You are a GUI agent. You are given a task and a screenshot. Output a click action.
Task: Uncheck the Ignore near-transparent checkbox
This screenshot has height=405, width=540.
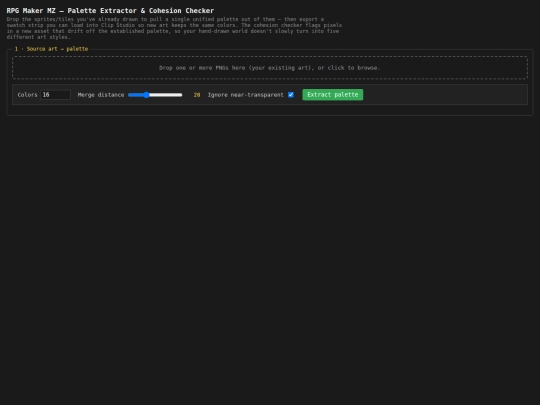point(291,95)
